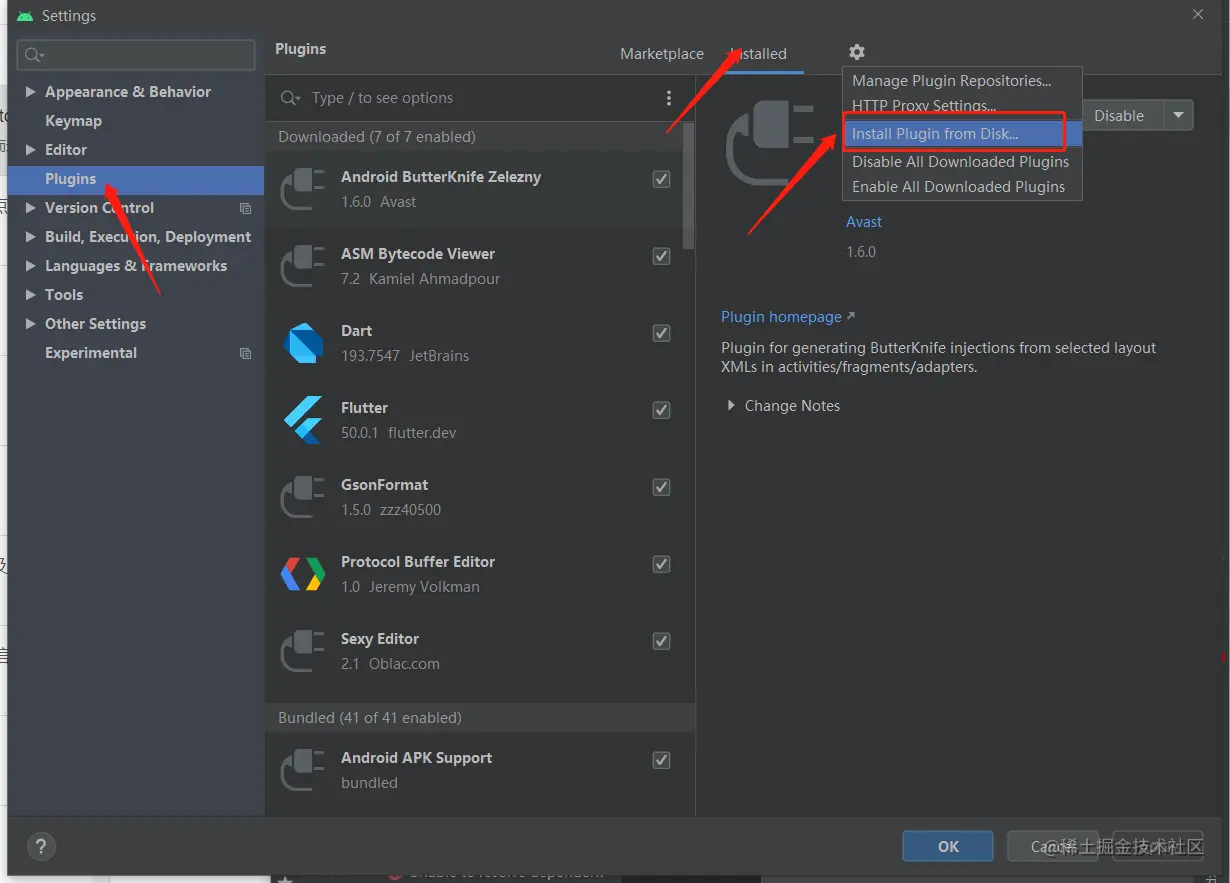This screenshot has width=1230, height=883.
Task: Expand the Tools settings section
Action: (30, 295)
